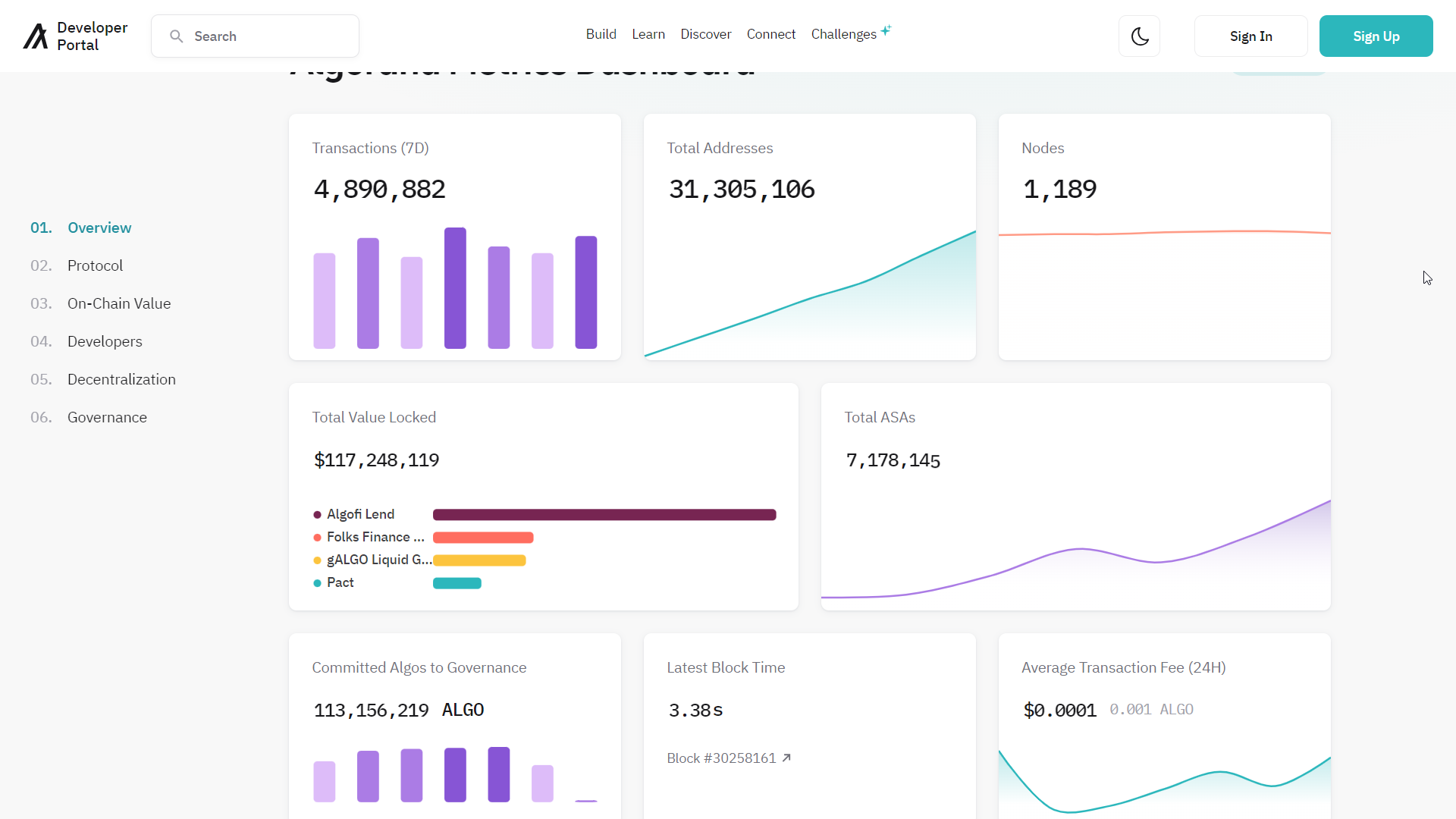Toggle dark mode with moon icon
Screen dimensions: 1456x819
pyautogui.click(x=1139, y=36)
